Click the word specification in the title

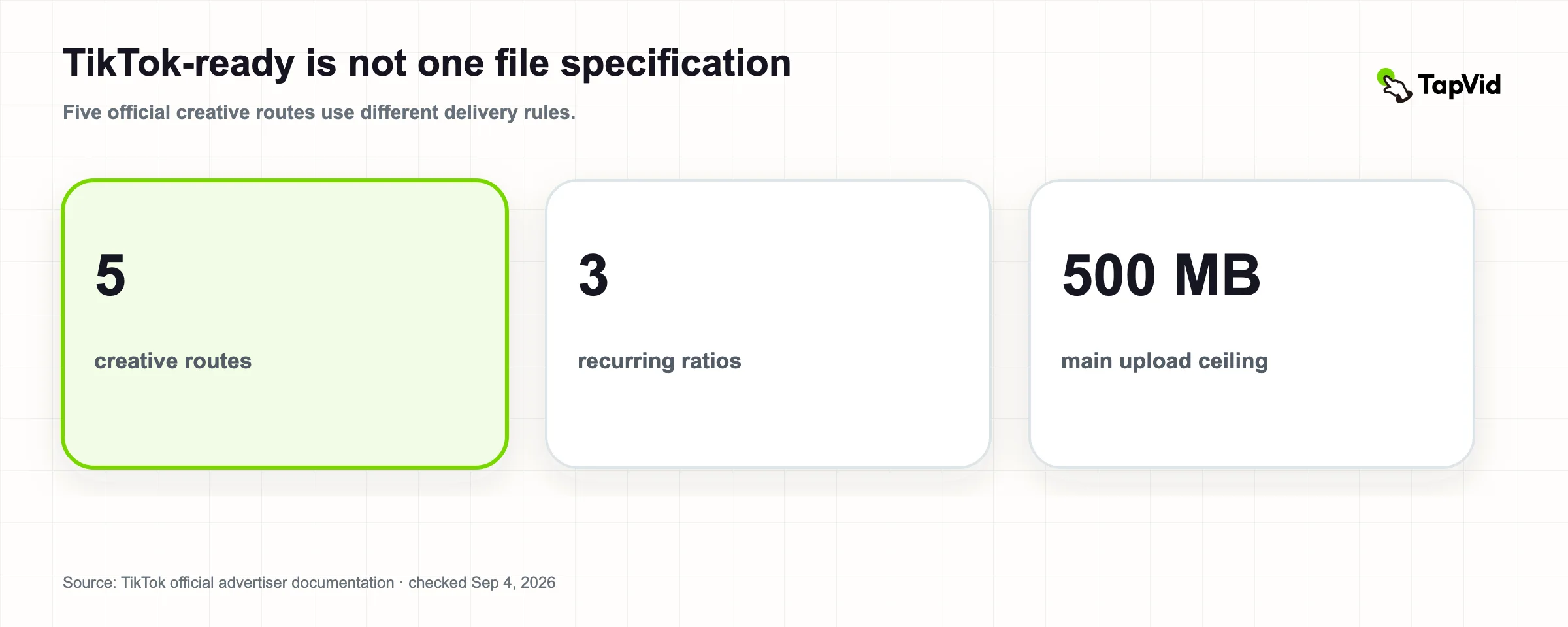[676, 64]
